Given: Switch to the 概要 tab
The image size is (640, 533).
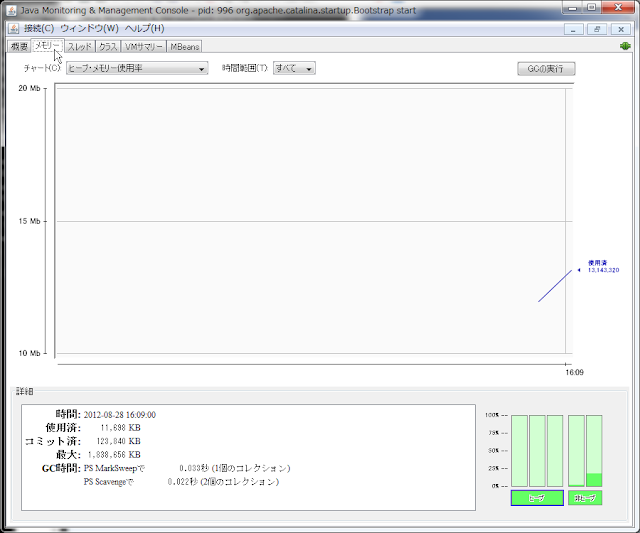Looking at the screenshot, I should click(19, 47).
